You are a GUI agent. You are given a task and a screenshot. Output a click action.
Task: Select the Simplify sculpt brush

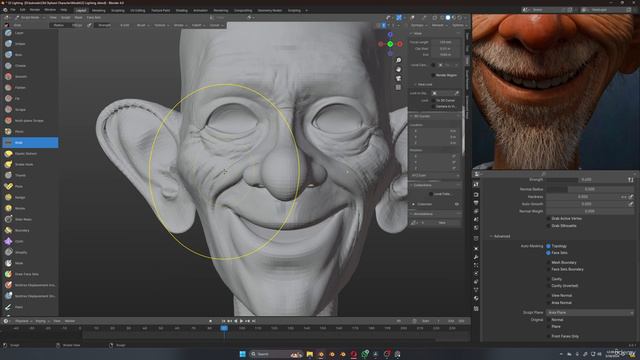(30, 253)
